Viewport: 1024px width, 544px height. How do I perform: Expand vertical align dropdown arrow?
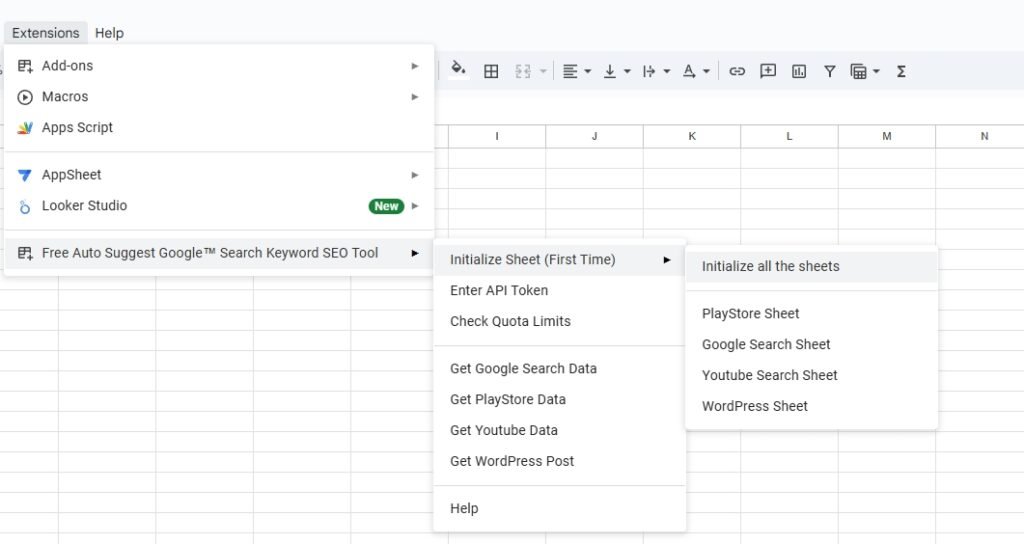[x=627, y=71]
